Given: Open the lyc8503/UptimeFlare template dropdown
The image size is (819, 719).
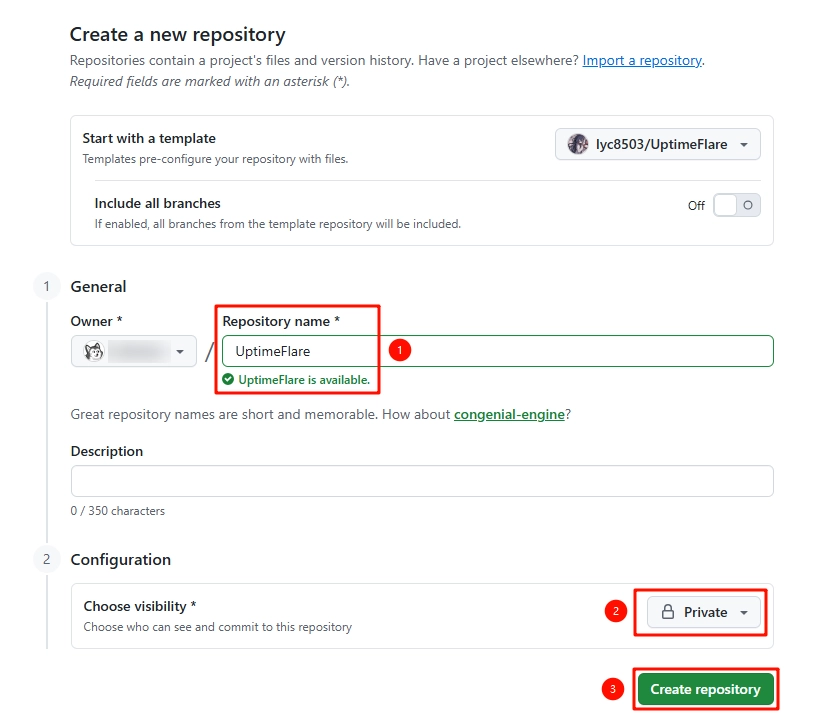Looking at the screenshot, I should coord(658,144).
